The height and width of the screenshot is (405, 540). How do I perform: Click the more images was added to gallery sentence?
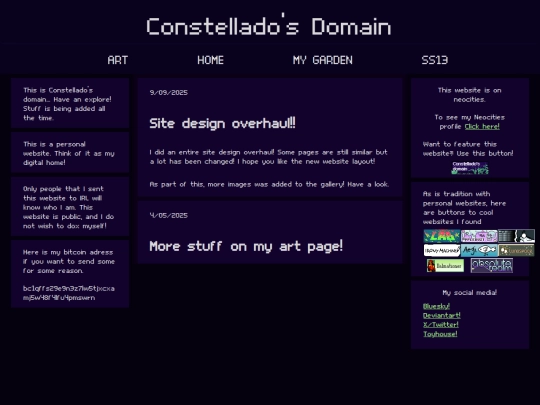tap(269, 184)
